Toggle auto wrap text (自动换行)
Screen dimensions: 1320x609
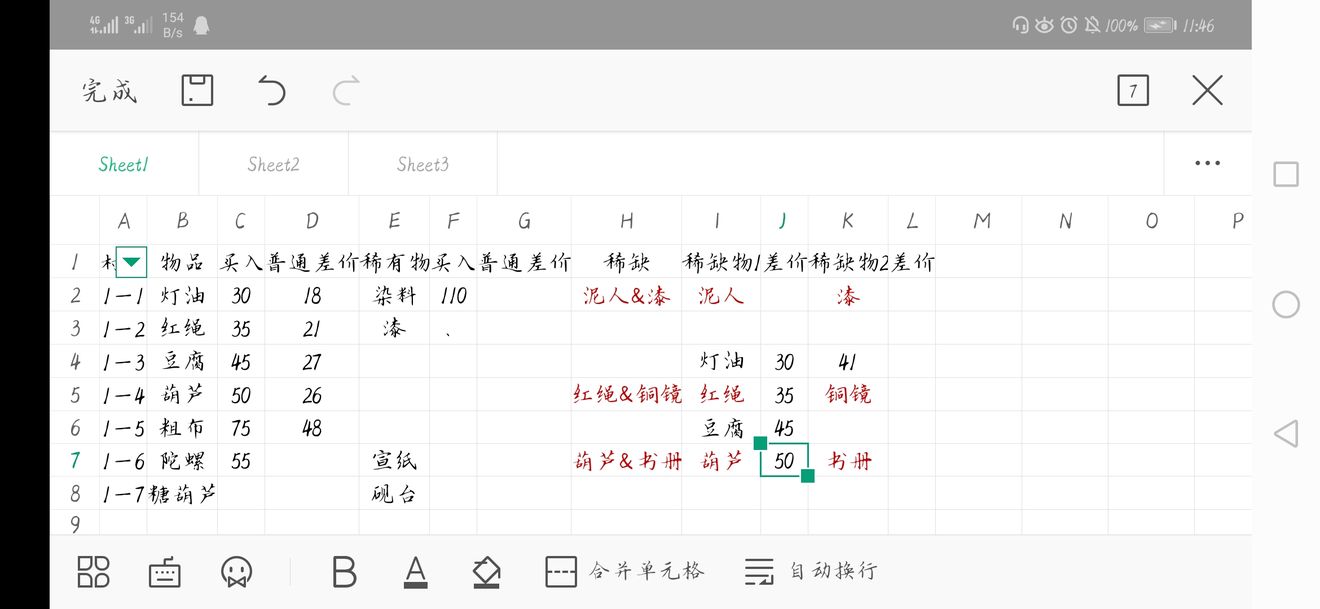811,572
